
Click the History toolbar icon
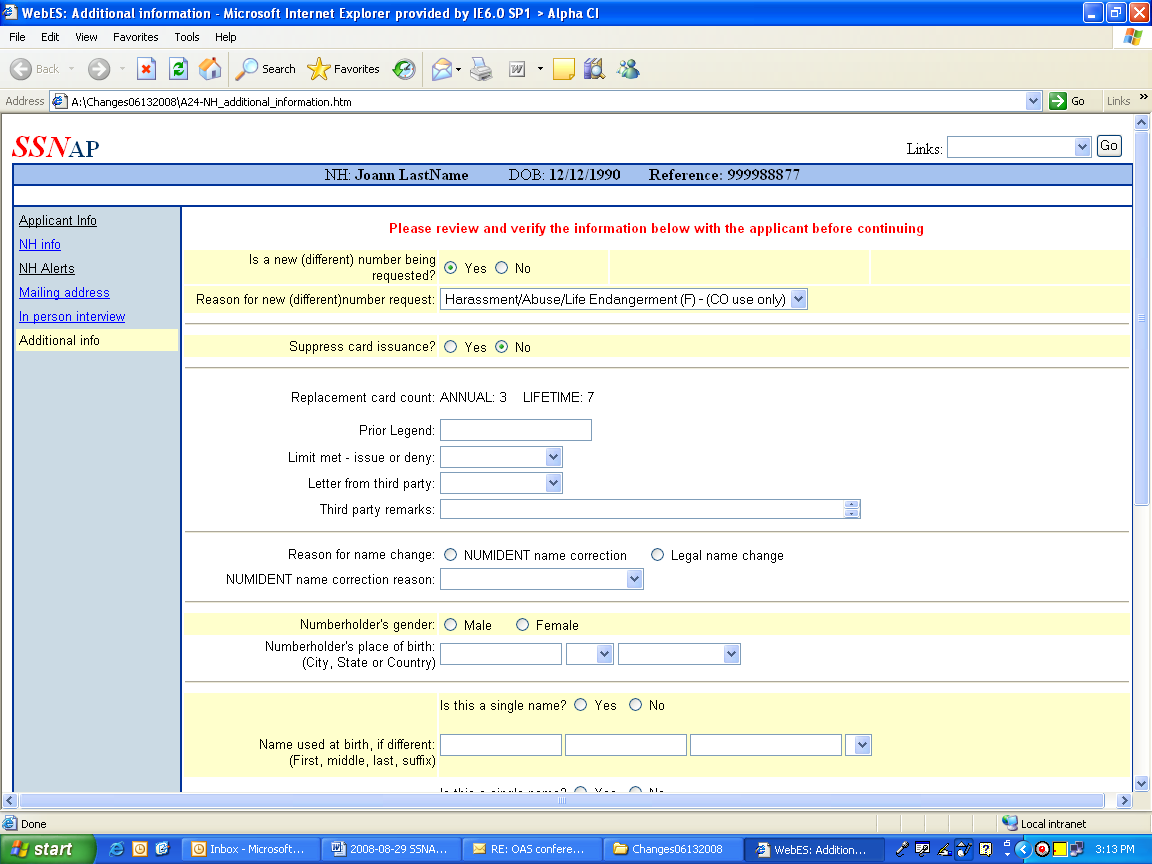tap(404, 69)
